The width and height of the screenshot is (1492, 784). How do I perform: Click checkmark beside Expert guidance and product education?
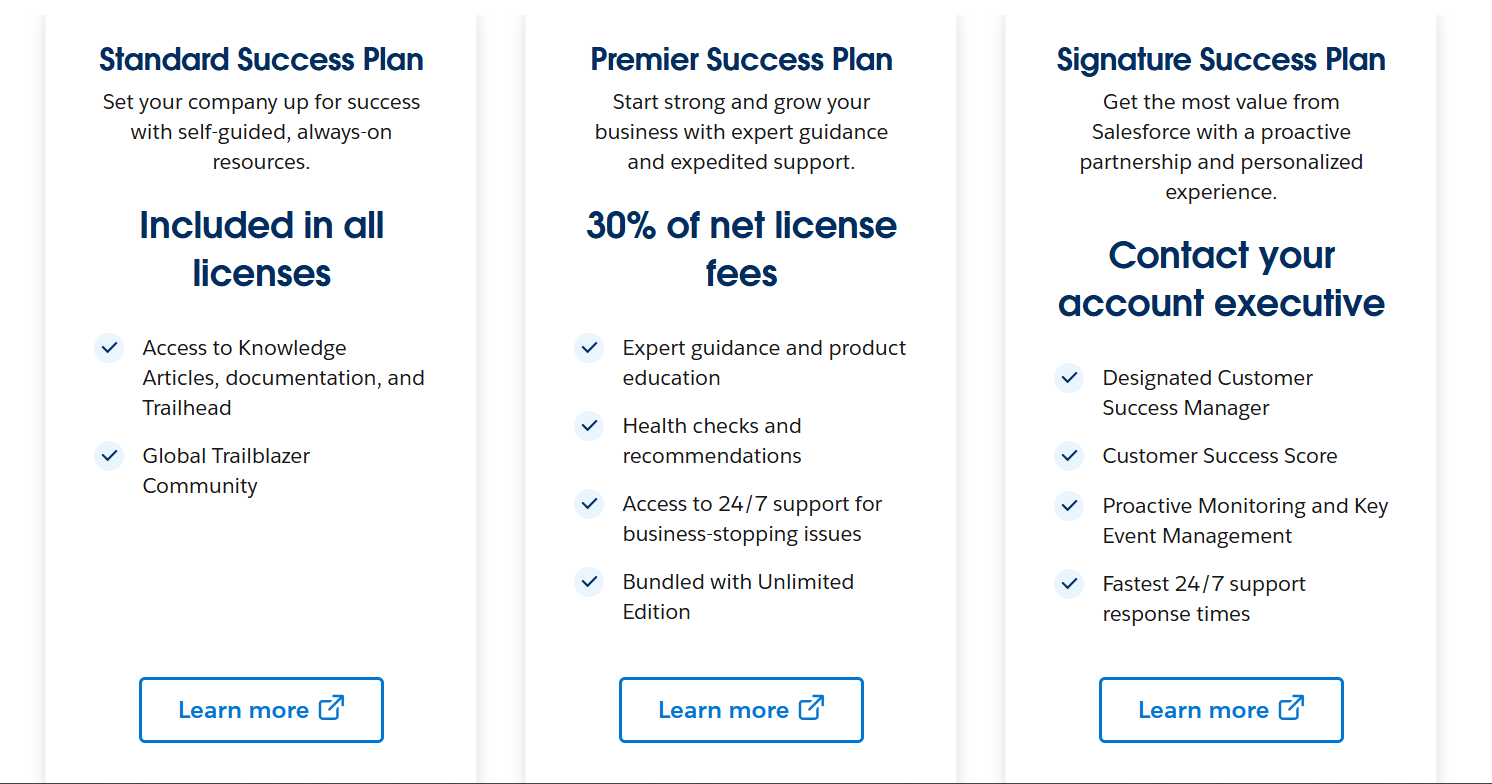point(589,348)
